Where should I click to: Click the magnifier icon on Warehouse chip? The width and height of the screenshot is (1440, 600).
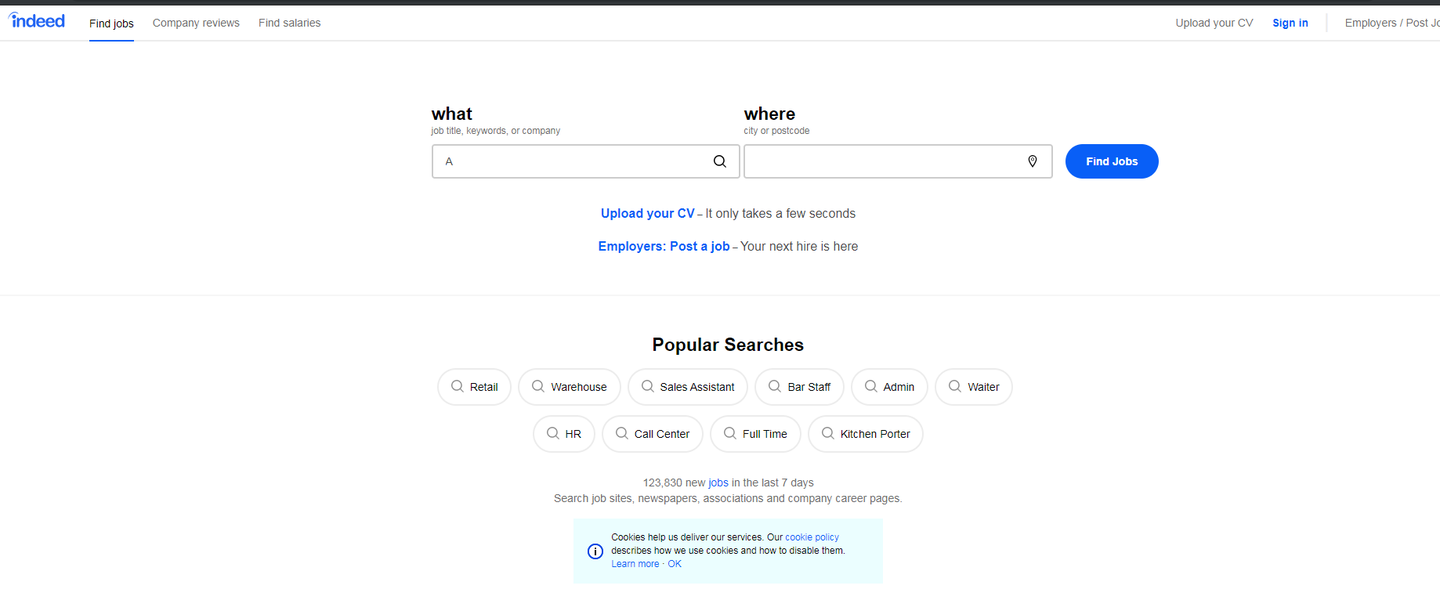tap(538, 386)
